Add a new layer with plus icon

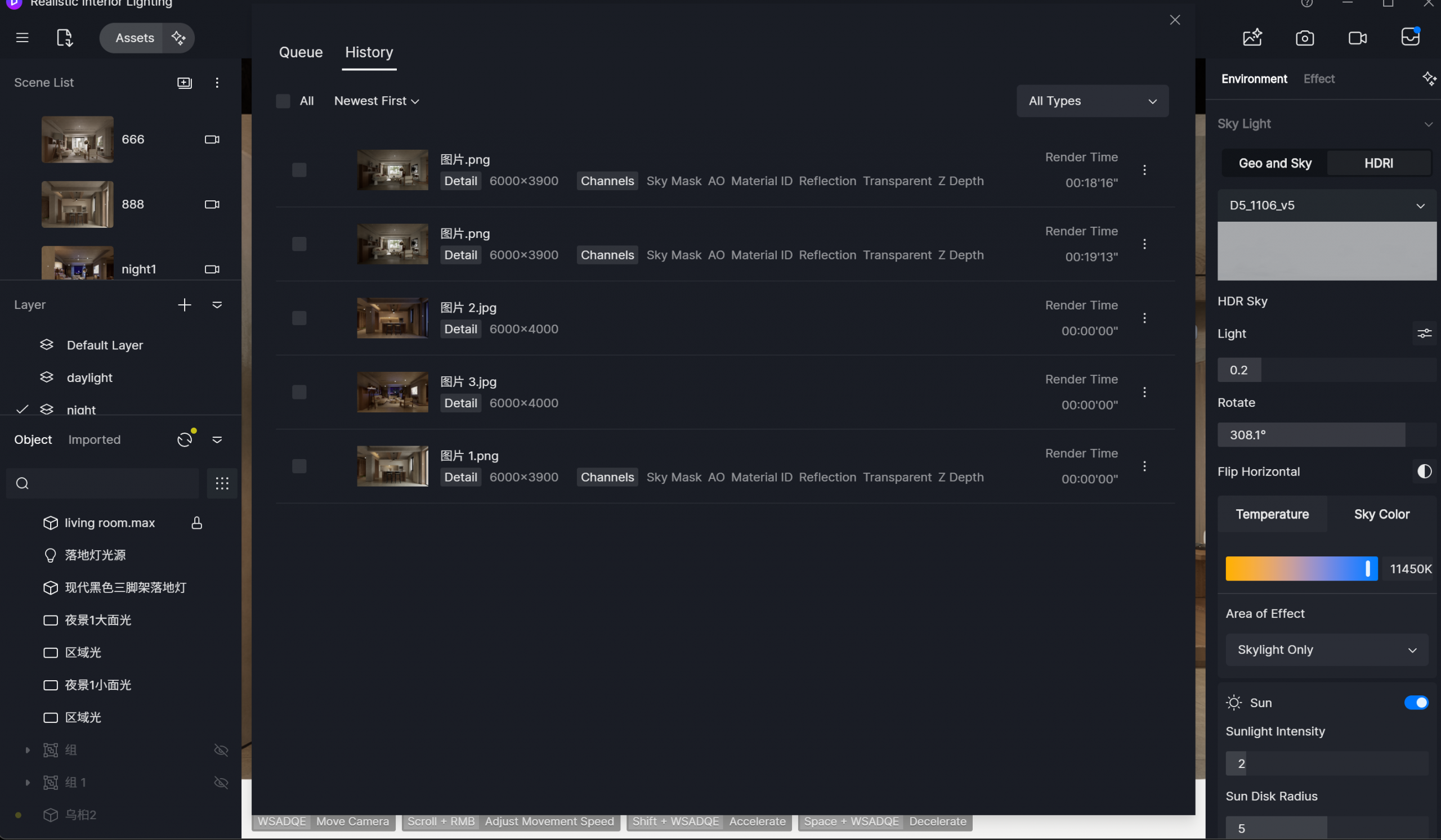(184, 305)
